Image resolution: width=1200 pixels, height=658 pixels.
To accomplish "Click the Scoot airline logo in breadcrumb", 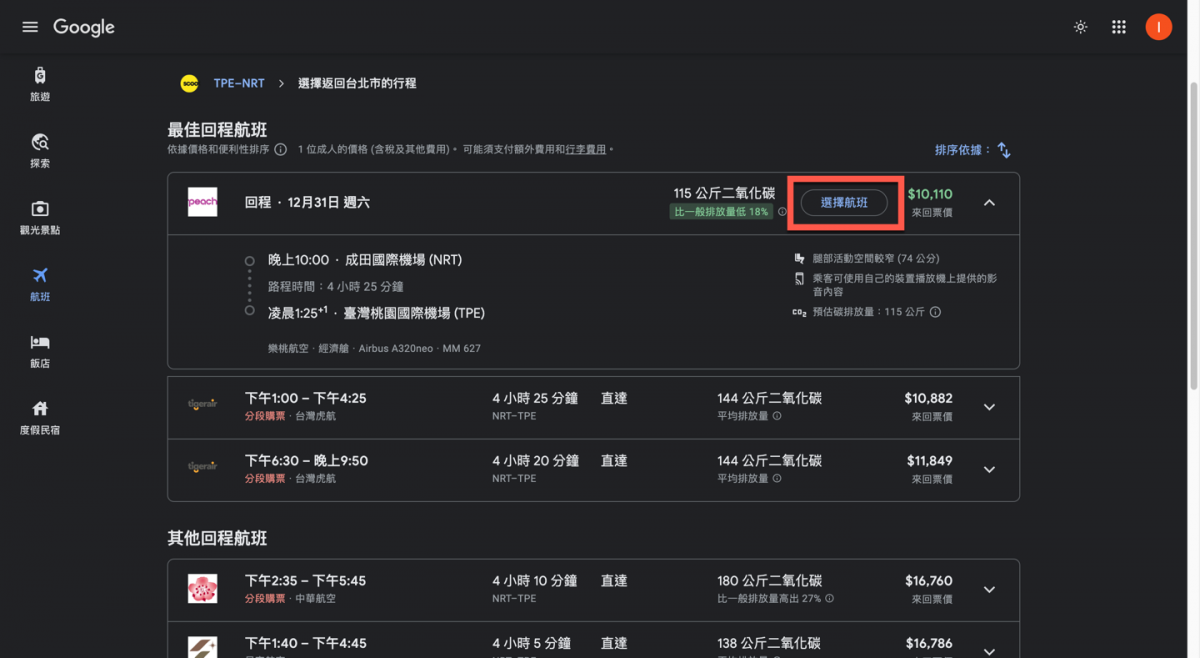I will 189,84.
